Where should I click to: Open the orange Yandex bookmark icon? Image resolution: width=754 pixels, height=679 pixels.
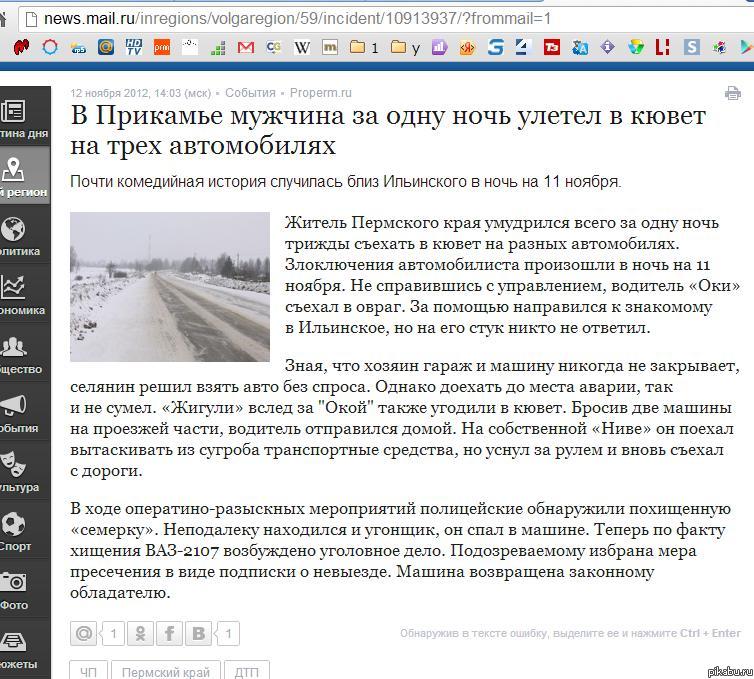pos(467,47)
